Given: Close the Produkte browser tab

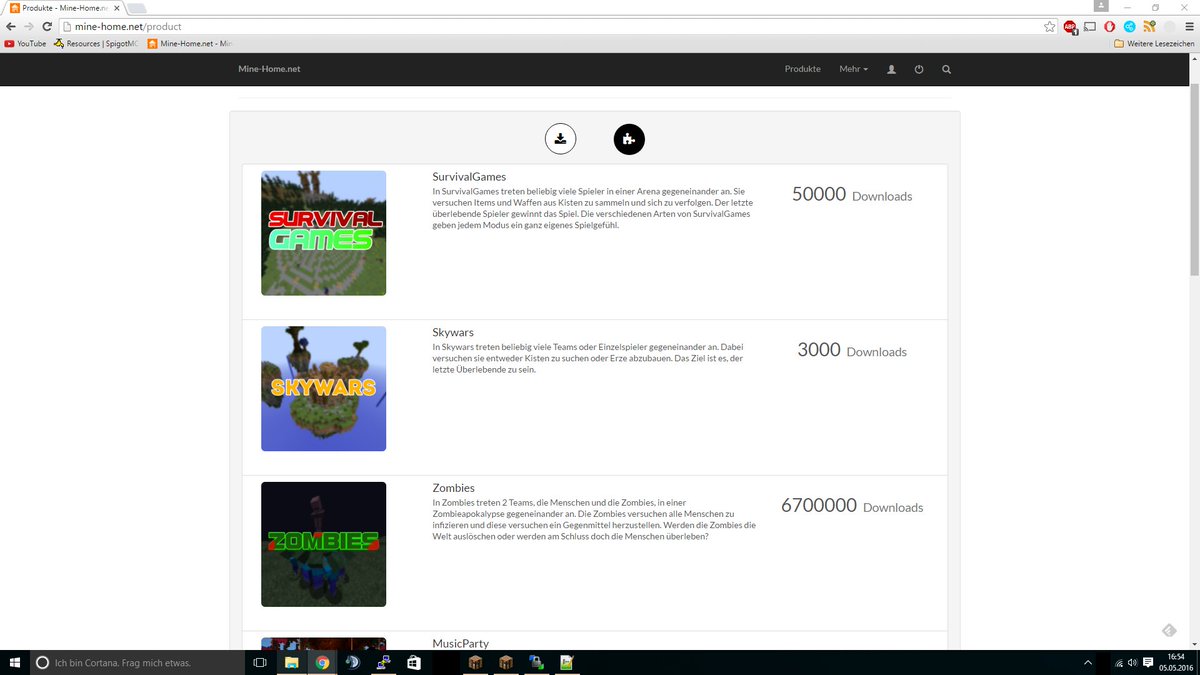Looking at the screenshot, I should coord(117,7).
